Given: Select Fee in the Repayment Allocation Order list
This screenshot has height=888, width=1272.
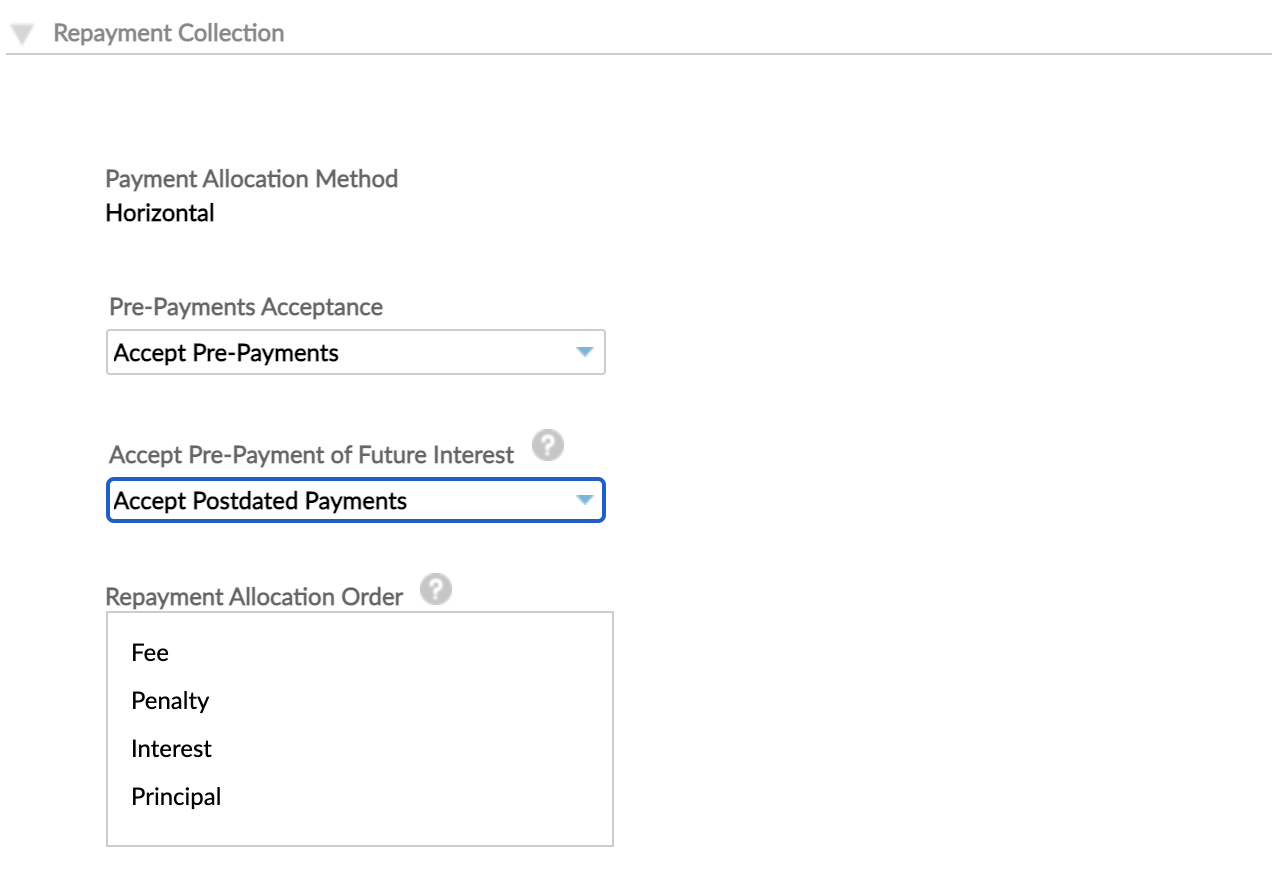Looking at the screenshot, I should [x=150, y=653].
